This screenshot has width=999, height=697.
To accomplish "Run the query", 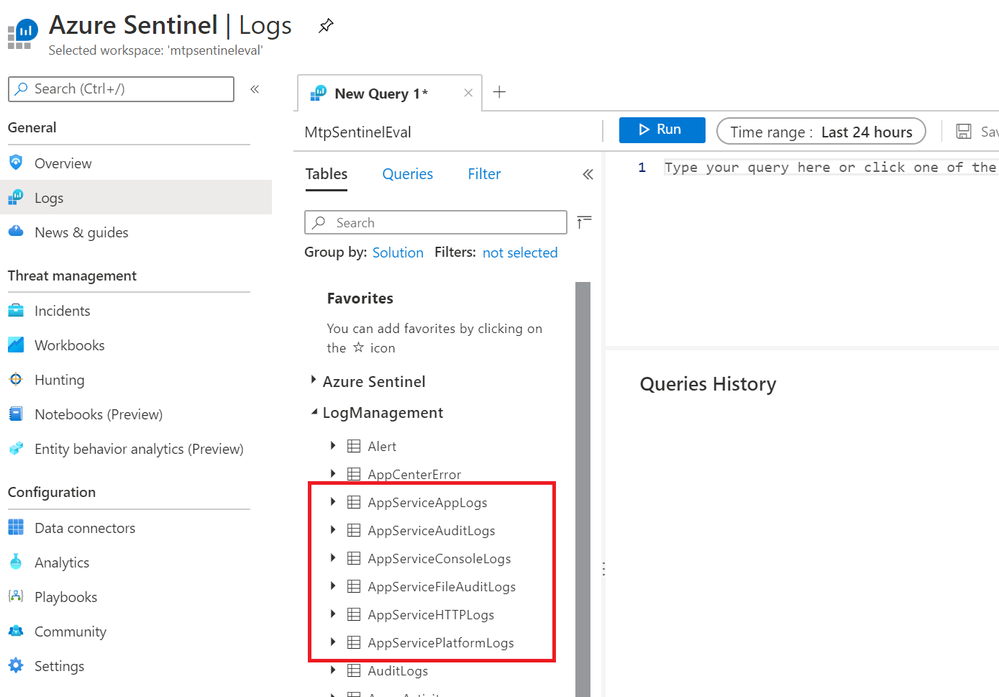I will (x=661, y=130).
